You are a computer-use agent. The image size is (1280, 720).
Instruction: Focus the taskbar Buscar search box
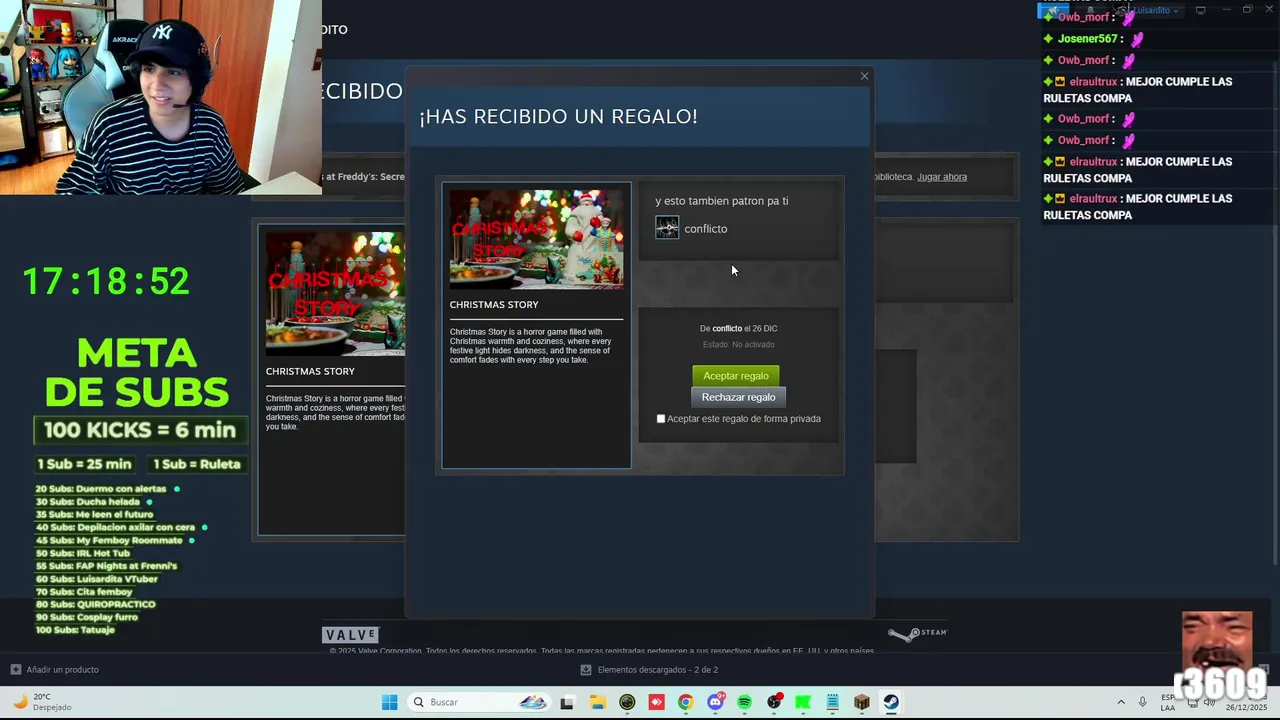pyautogui.click(x=480, y=702)
